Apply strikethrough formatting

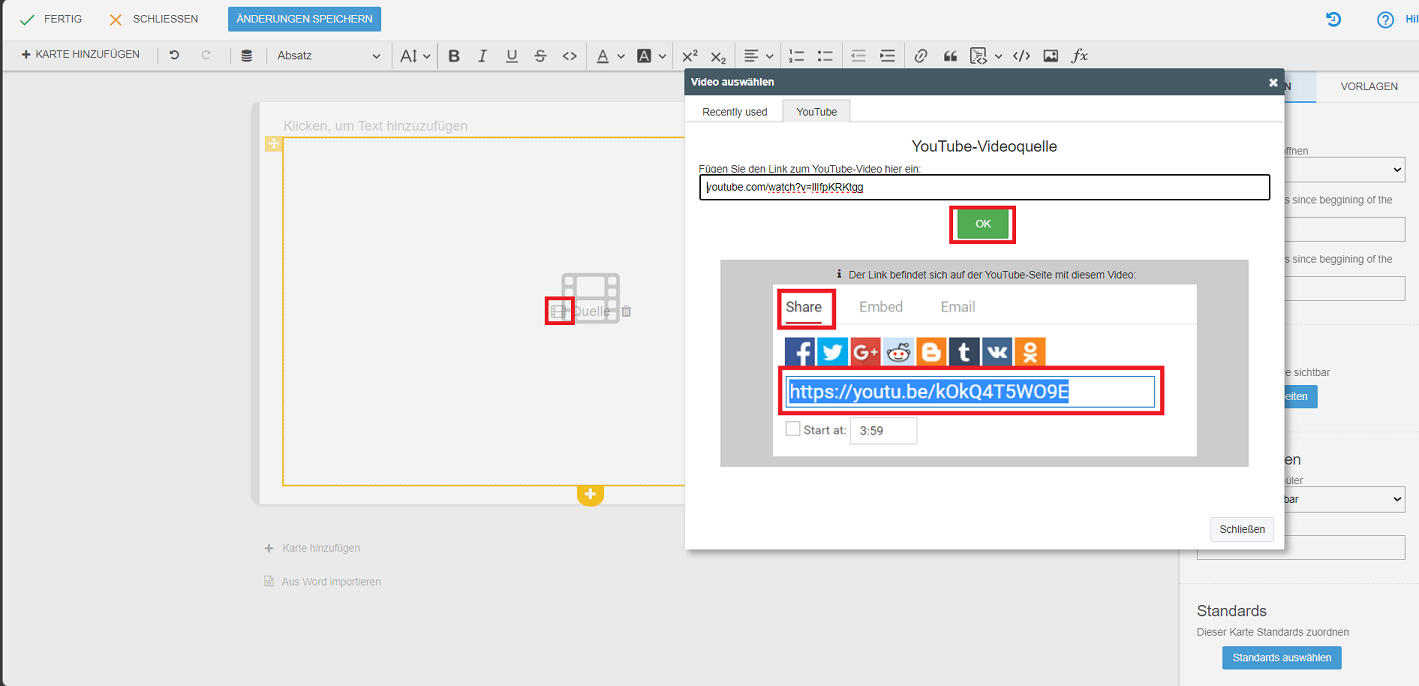[x=540, y=56]
